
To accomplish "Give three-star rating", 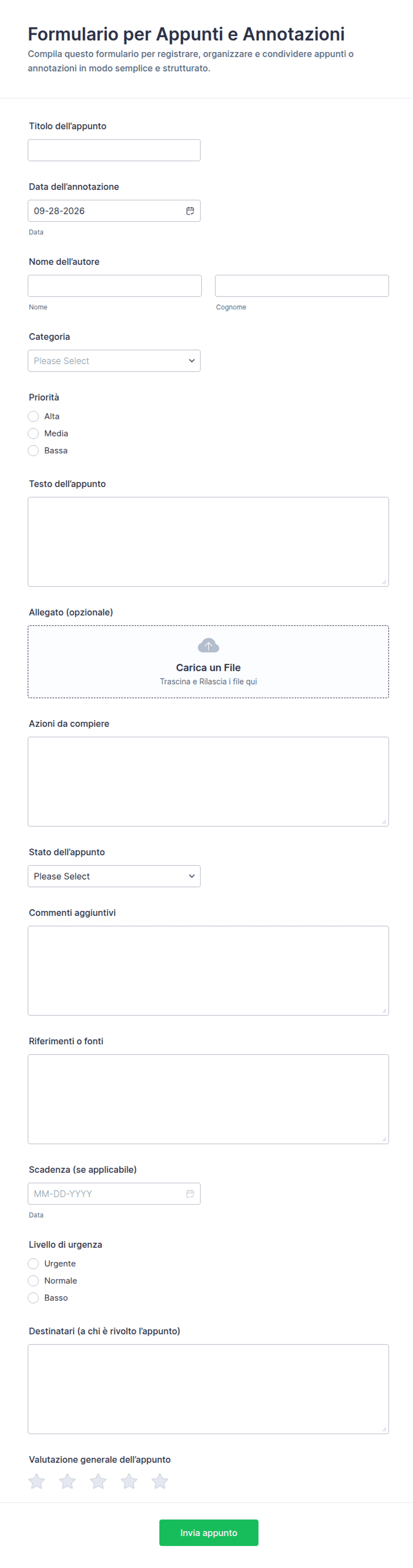I will click(98, 1481).
